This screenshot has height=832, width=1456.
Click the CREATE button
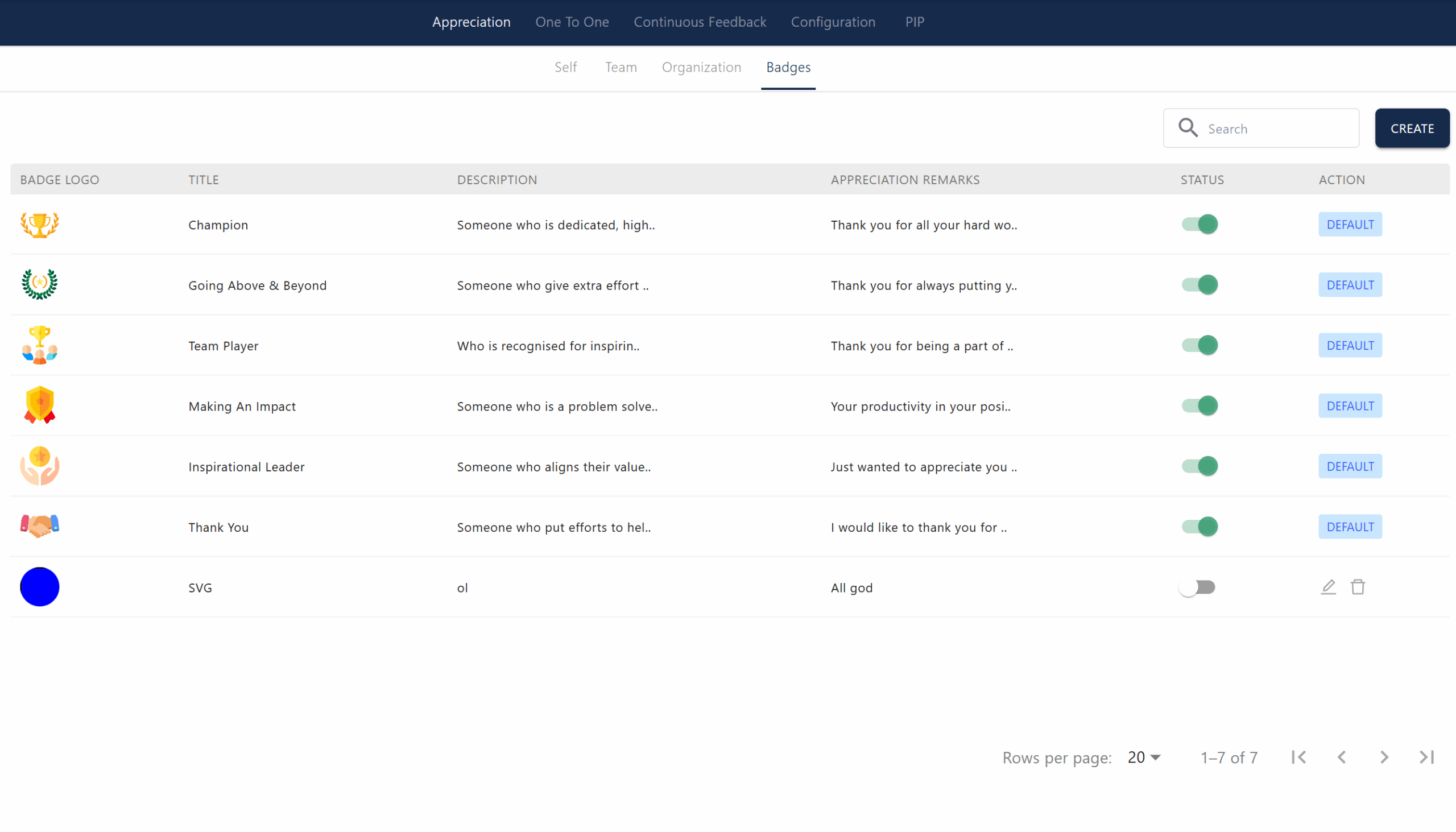(1412, 128)
